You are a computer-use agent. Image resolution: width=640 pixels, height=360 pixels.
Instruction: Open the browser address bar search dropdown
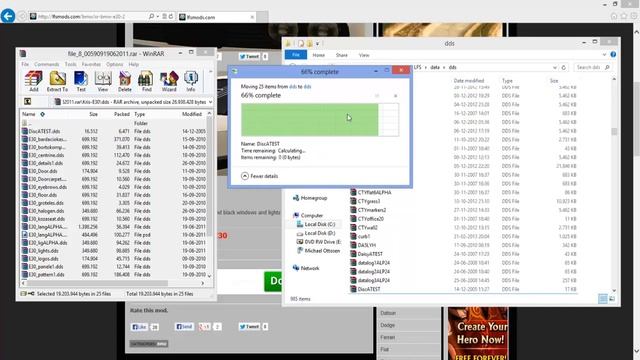click(157, 16)
